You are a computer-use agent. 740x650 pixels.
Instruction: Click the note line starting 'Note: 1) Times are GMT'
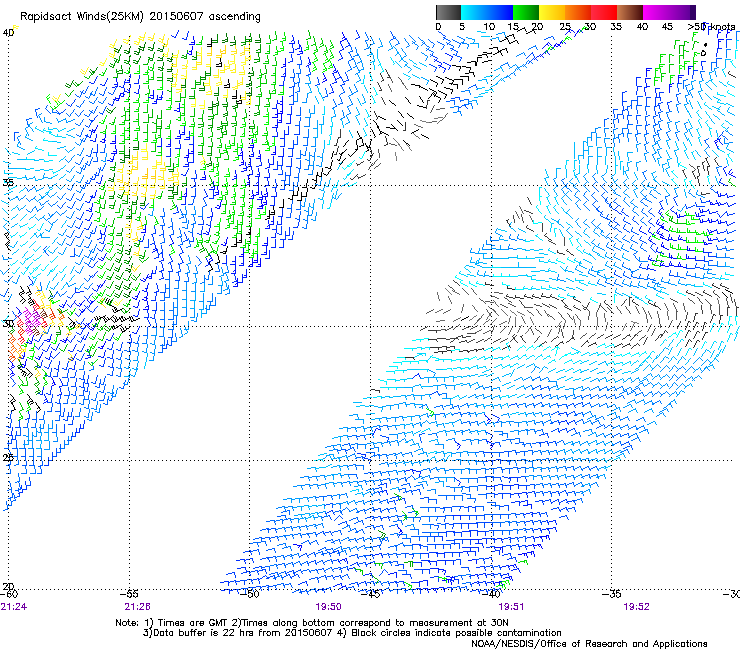click(312, 623)
